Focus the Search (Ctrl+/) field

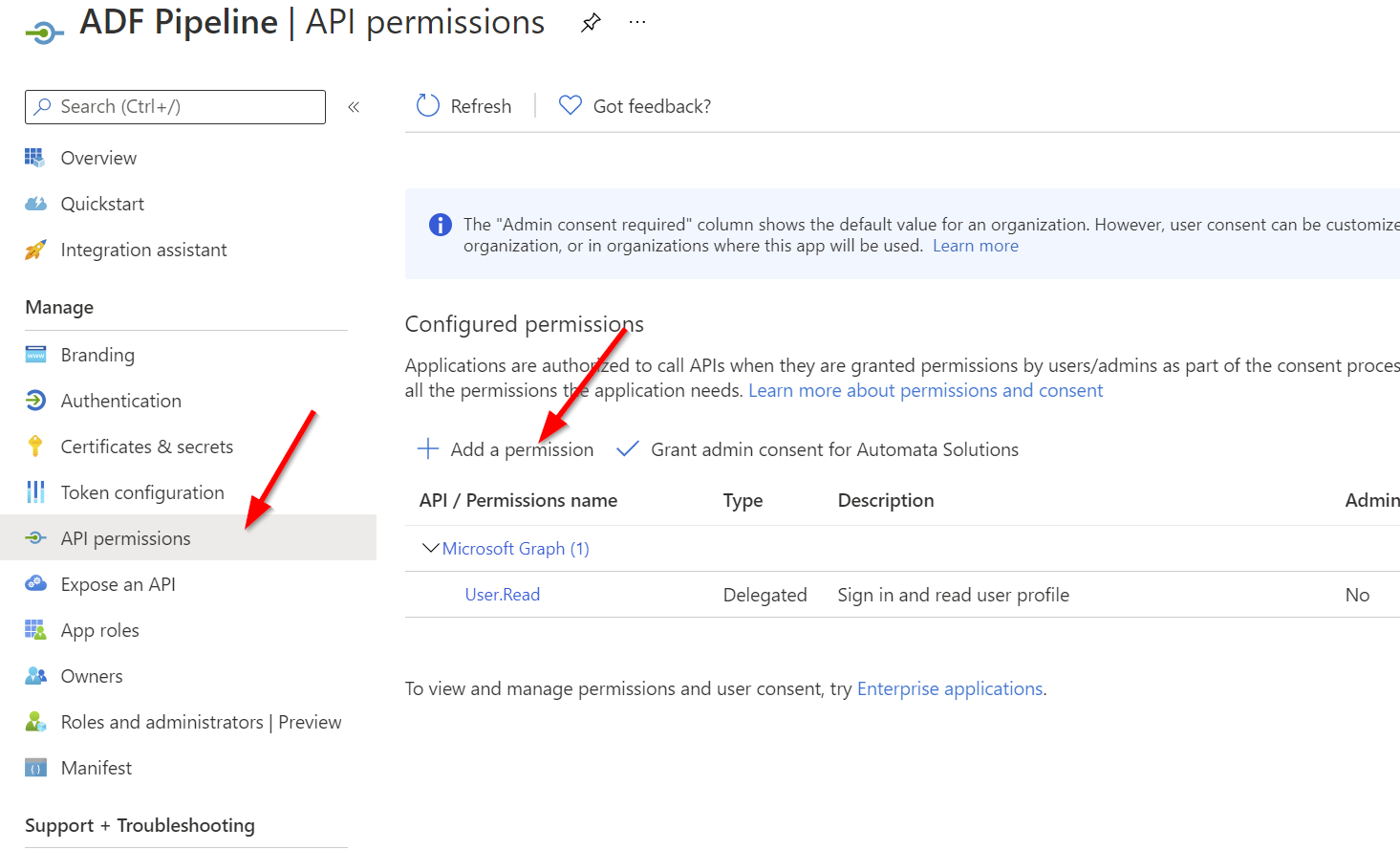[x=175, y=107]
